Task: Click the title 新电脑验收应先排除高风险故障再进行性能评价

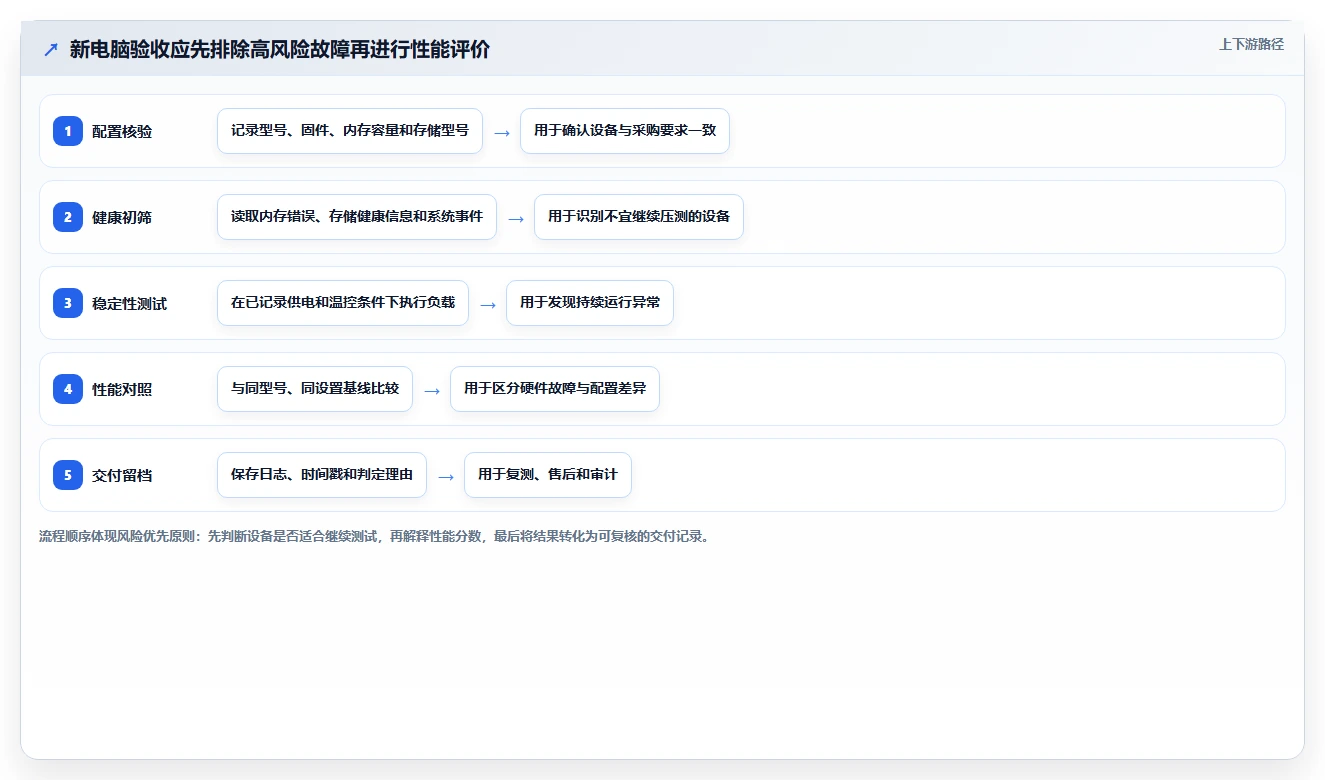Action: pyautogui.click(x=279, y=49)
